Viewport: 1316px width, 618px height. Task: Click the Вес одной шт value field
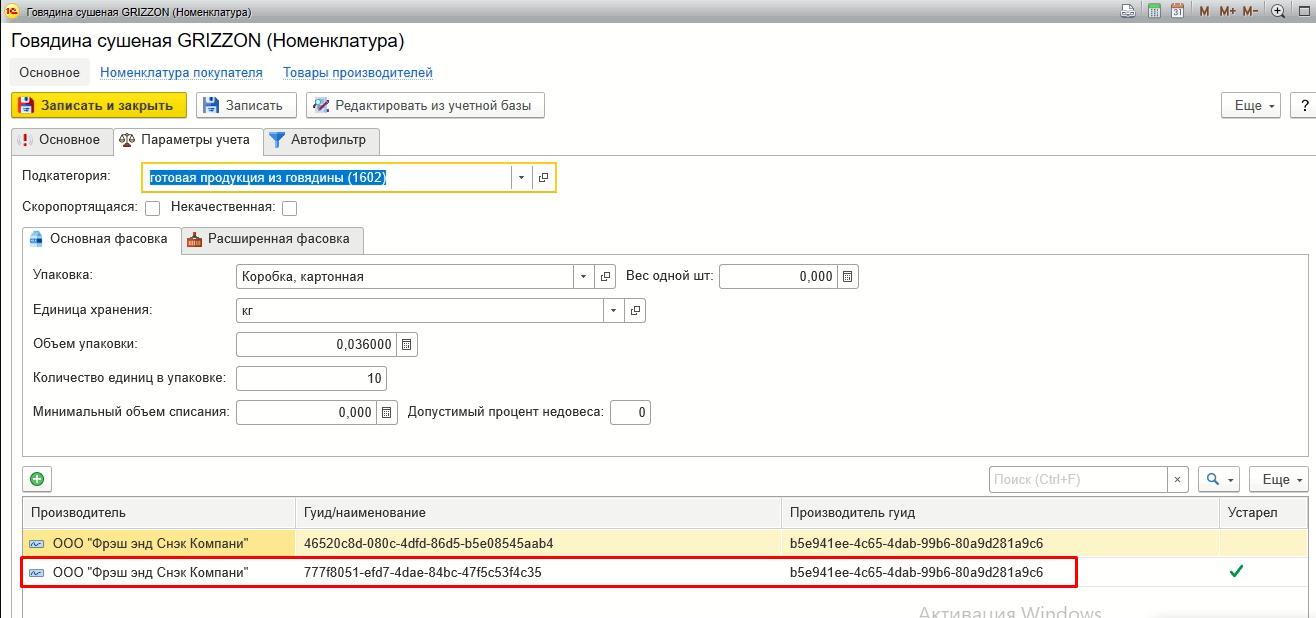(x=778, y=277)
